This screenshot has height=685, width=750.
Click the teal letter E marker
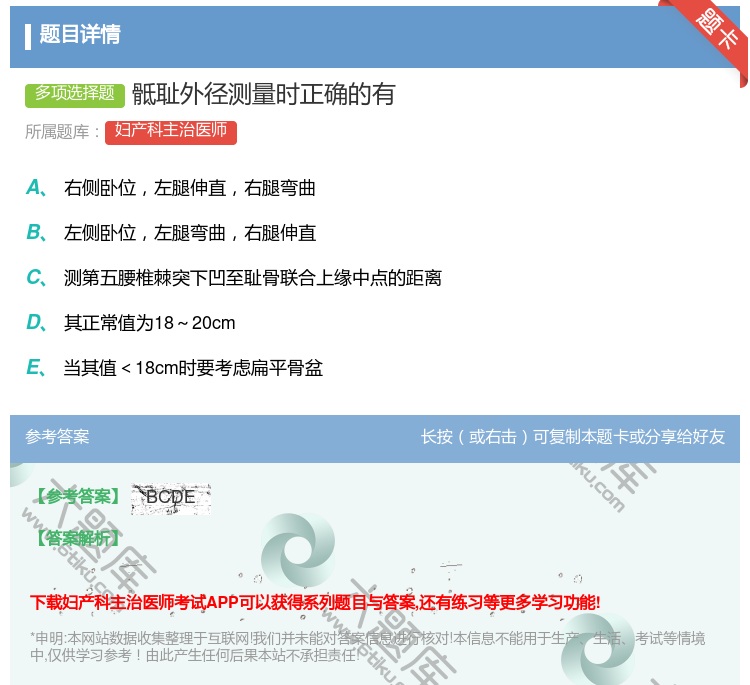coord(36,367)
